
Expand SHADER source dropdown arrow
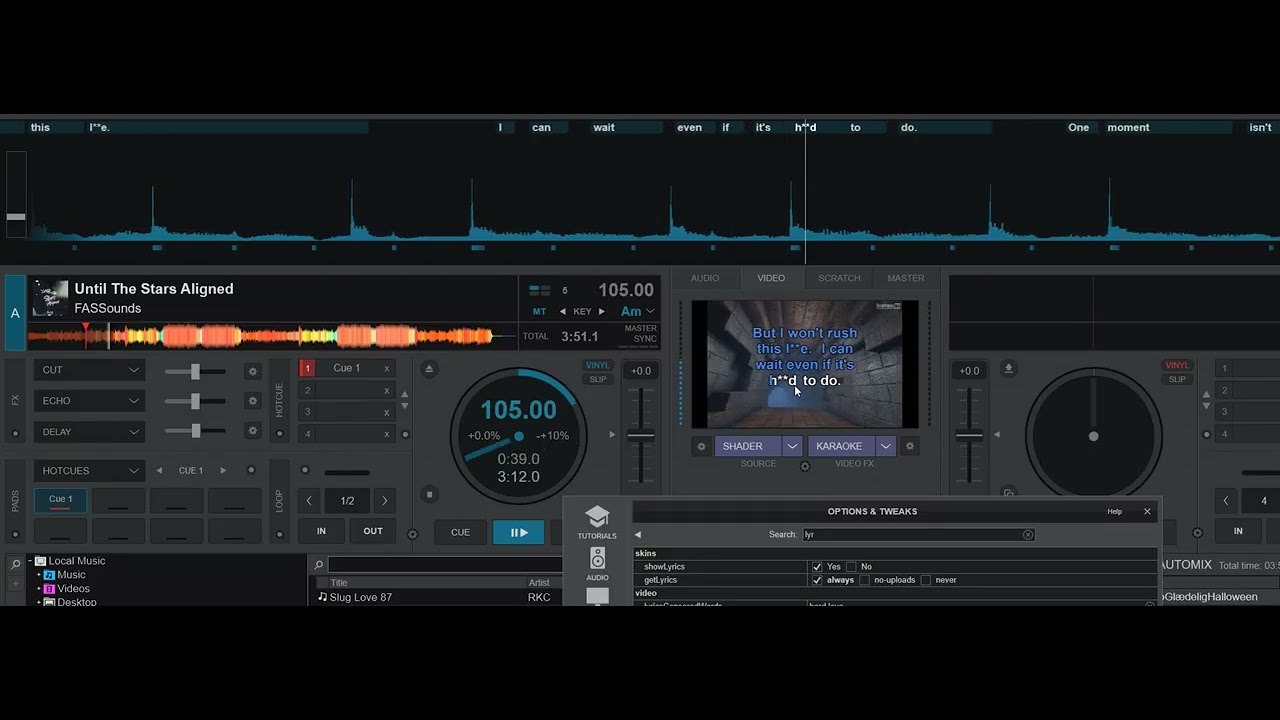click(792, 446)
